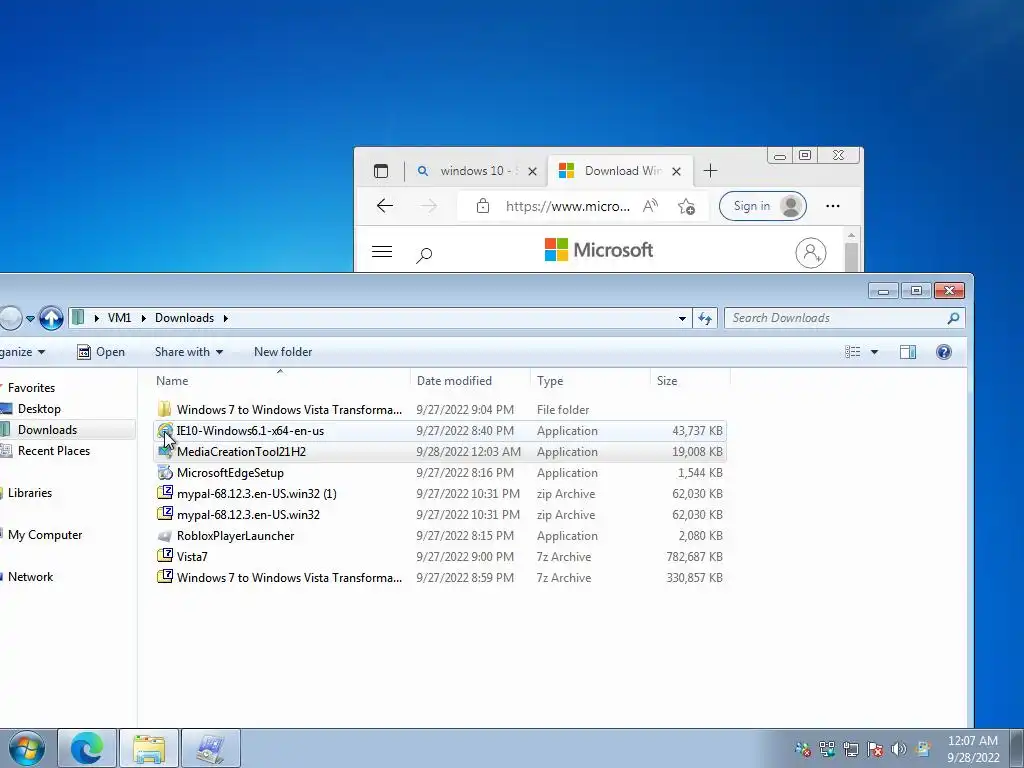Screen dimensions: 1024x768
Task: Open address bar previous locations dropdown
Action: tap(682, 319)
